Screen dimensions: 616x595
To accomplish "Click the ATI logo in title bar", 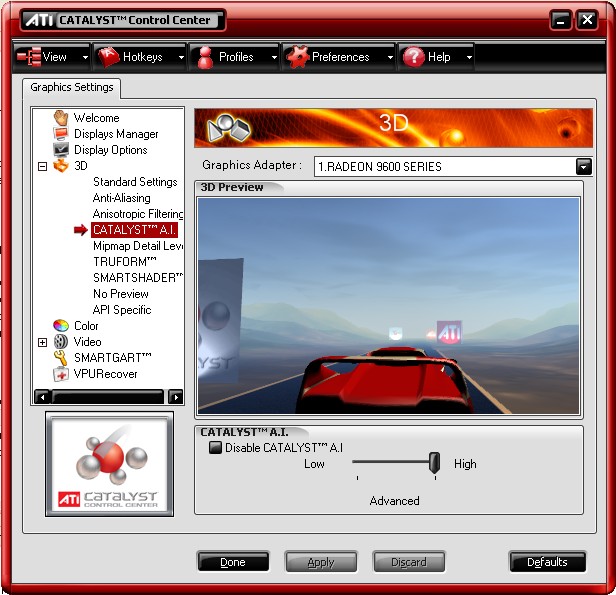I will (x=39, y=20).
